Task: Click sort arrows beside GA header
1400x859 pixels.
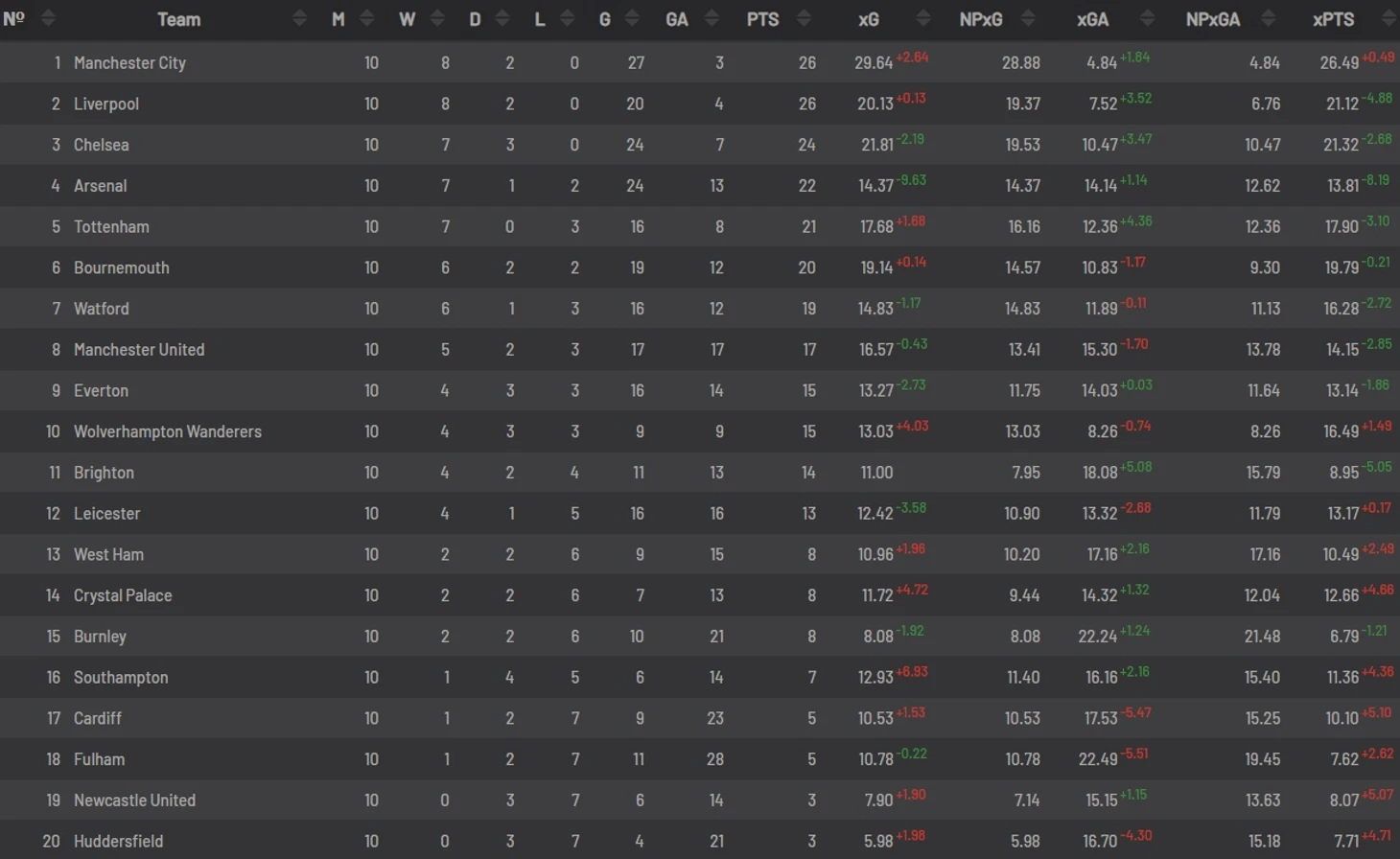Action: 712,18
